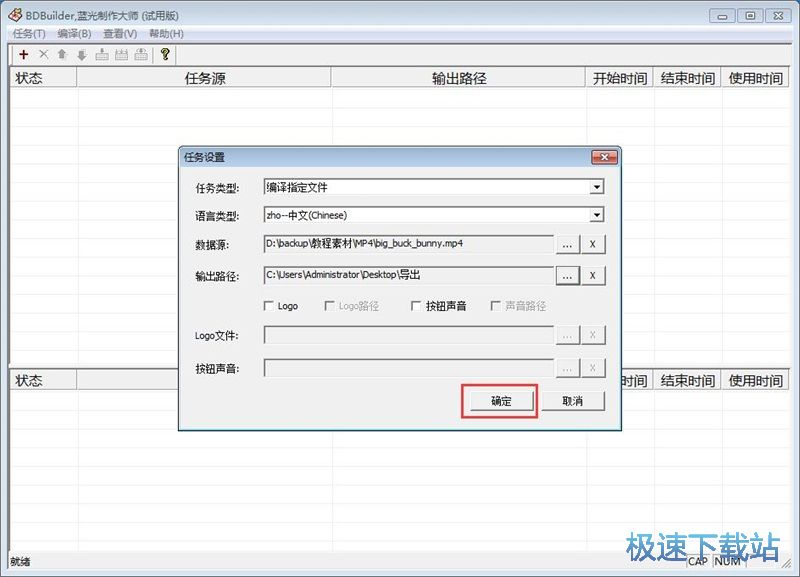The image size is (800, 577).
Task: Click the 任务源 column header
Action: (x=204, y=78)
